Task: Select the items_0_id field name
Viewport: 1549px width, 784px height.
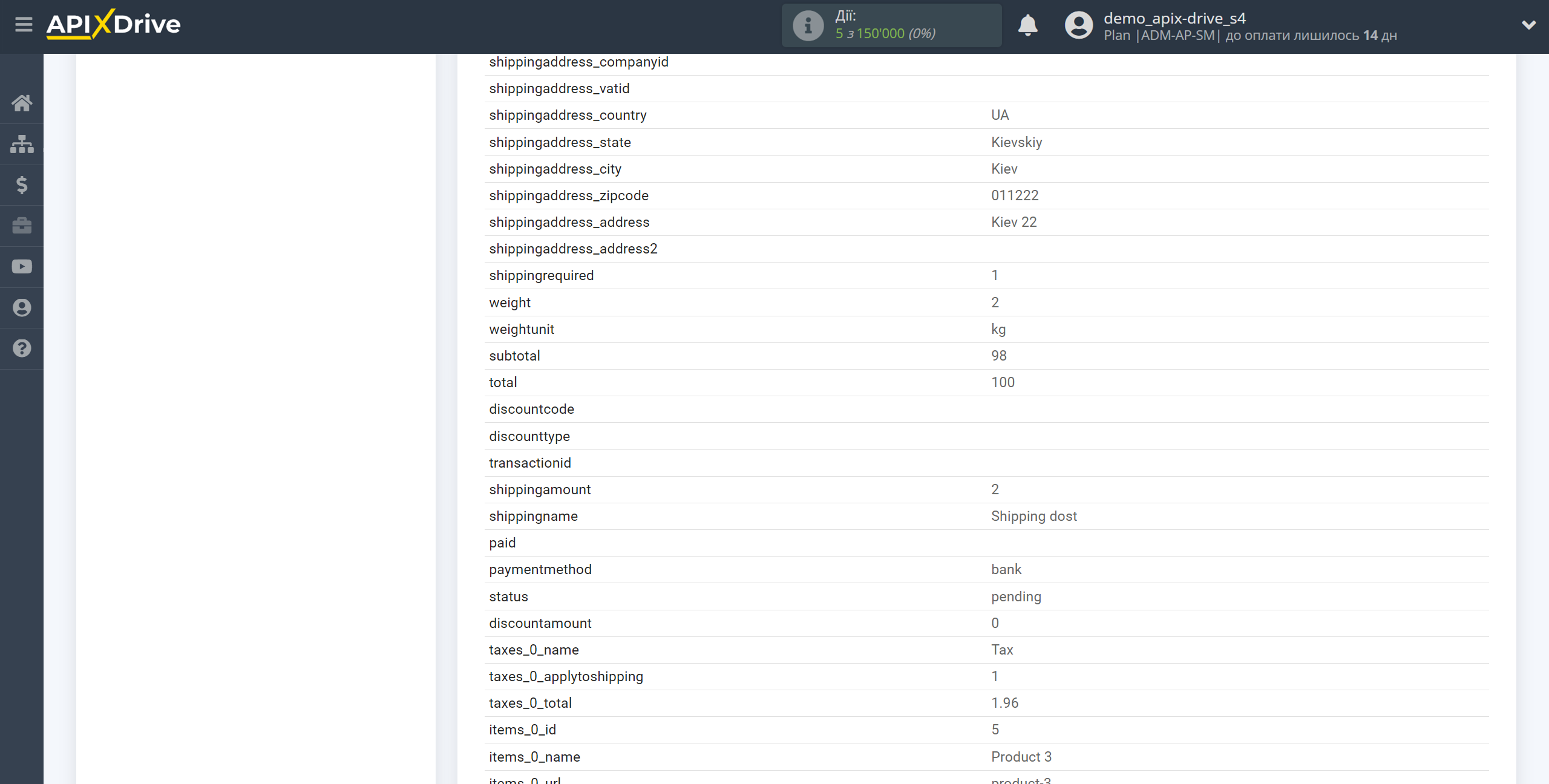Action: [x=522, y=730]
